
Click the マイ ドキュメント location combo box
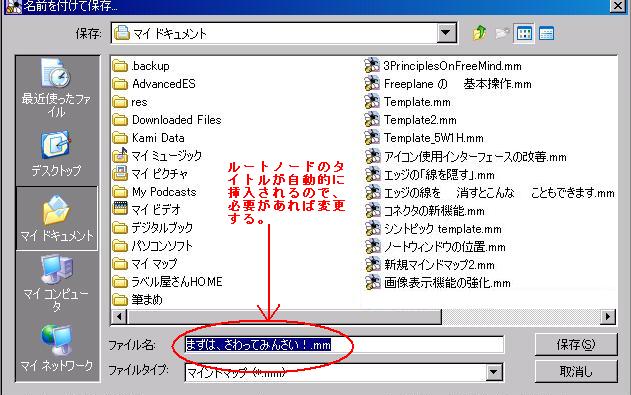[x=284, y=33]
